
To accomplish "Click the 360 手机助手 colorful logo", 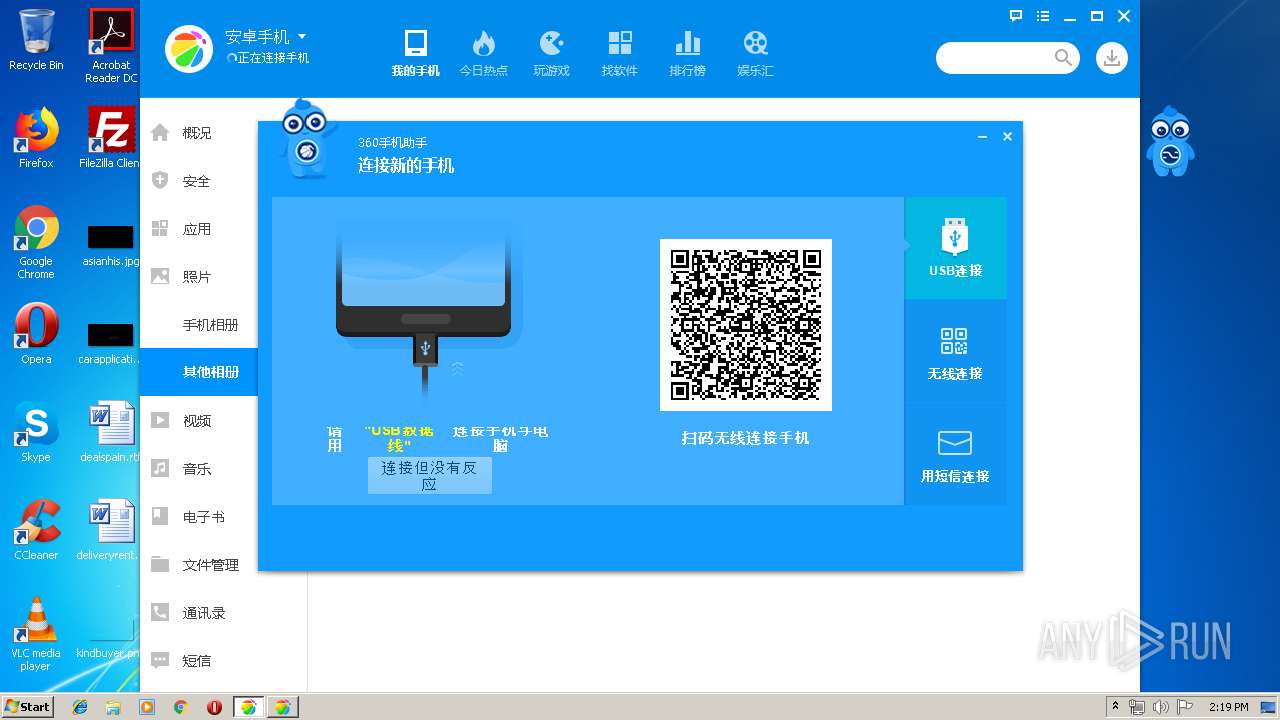I will coord(190,48).
